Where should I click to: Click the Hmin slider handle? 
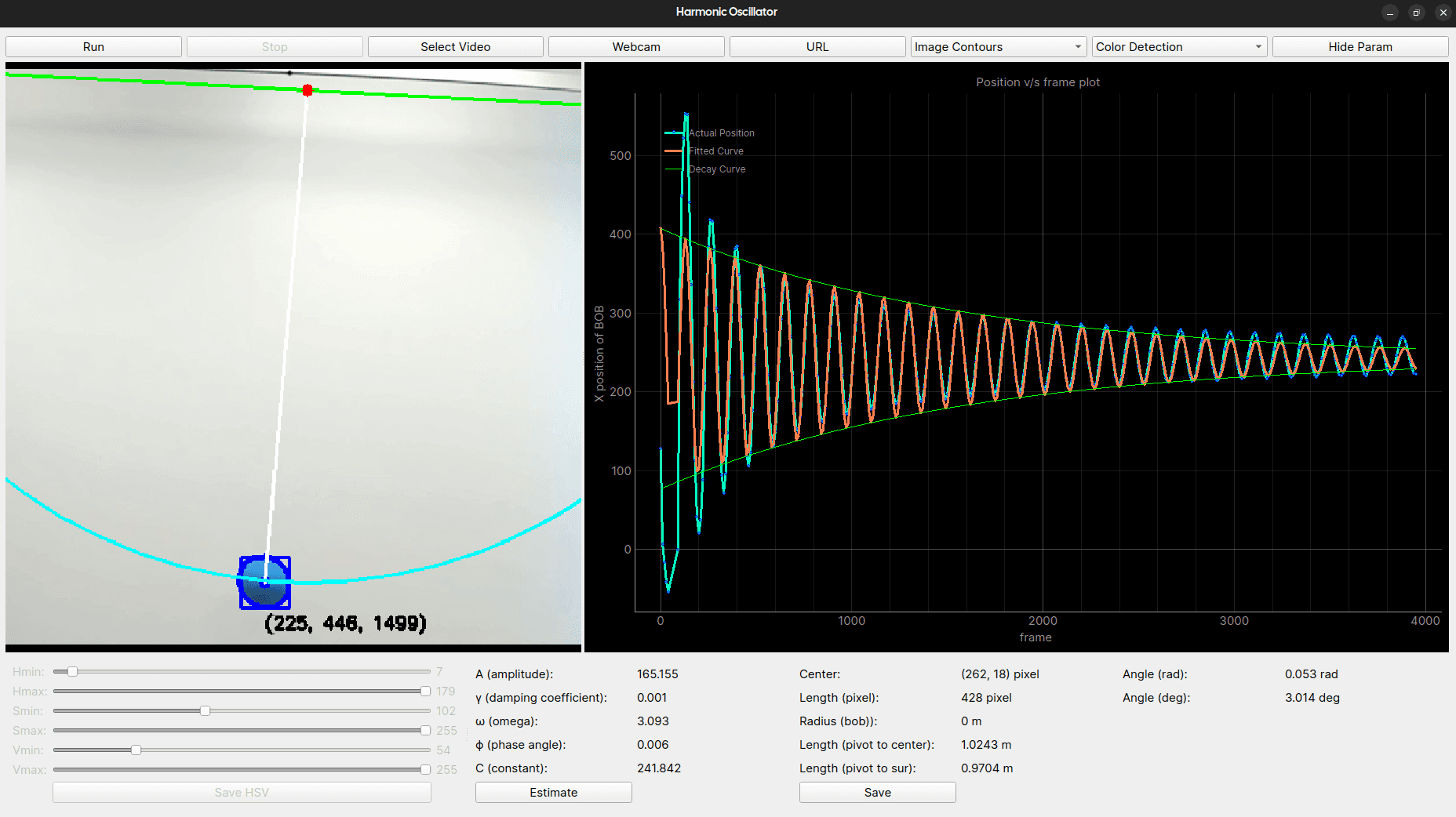[x=72, y=672]
